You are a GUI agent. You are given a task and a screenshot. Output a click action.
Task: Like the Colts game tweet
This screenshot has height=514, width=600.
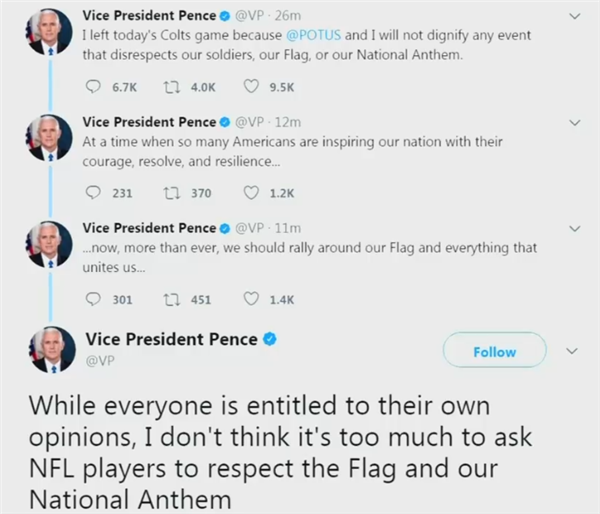(252, 86)
